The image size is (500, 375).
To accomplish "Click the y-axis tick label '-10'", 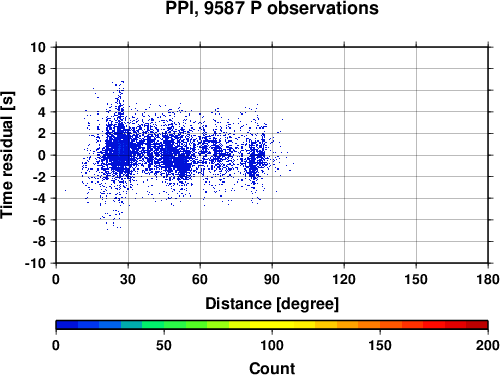I will [36, 263].
